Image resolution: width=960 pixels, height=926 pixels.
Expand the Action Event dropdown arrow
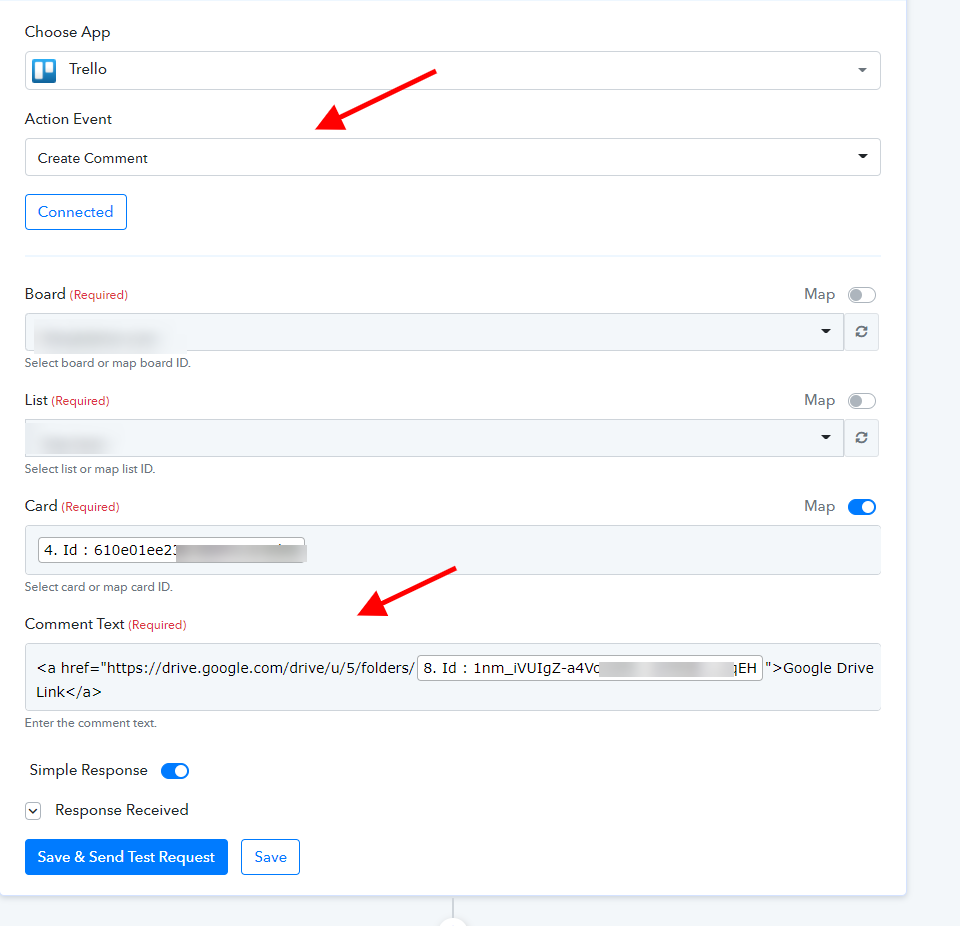coord(863,156)
